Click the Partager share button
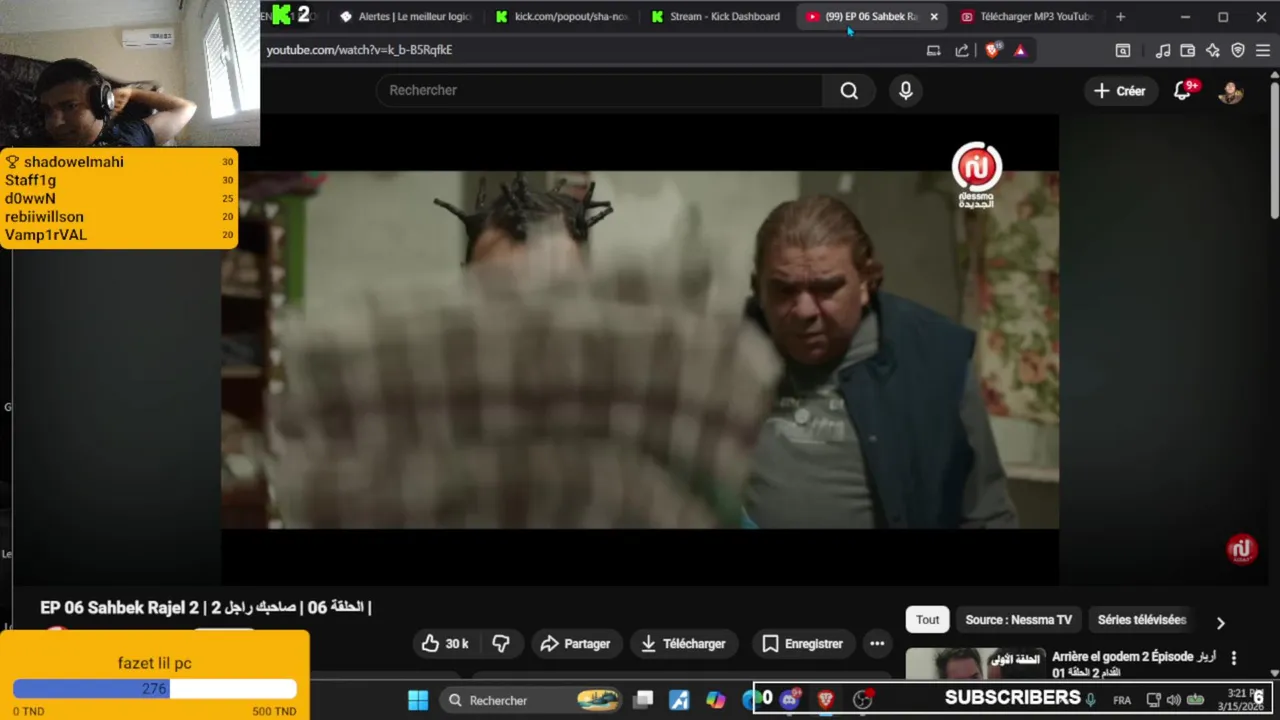The image size is (1280, 720). click(575, 644)
